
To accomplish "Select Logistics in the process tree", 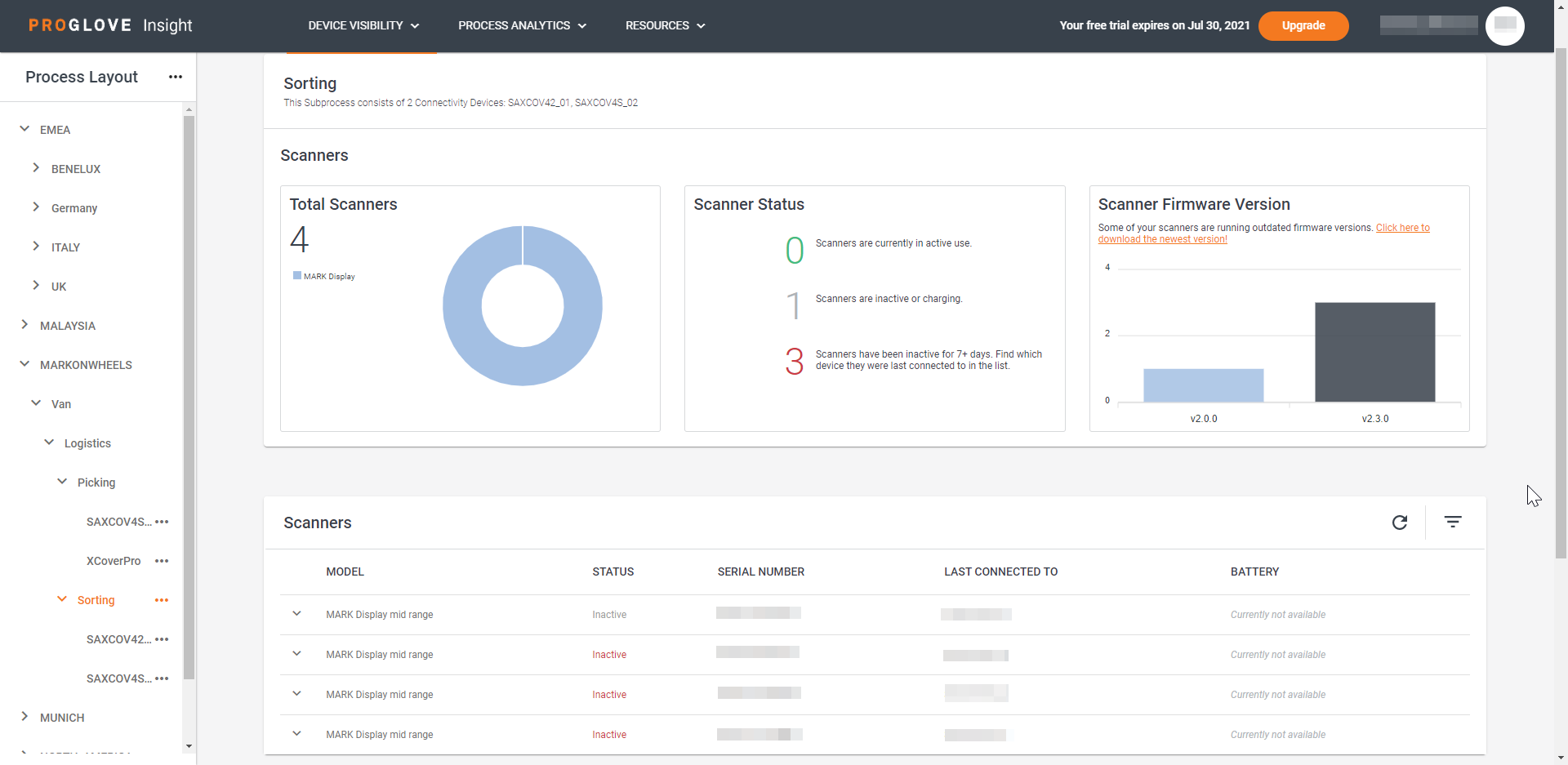I will point(87,443).
